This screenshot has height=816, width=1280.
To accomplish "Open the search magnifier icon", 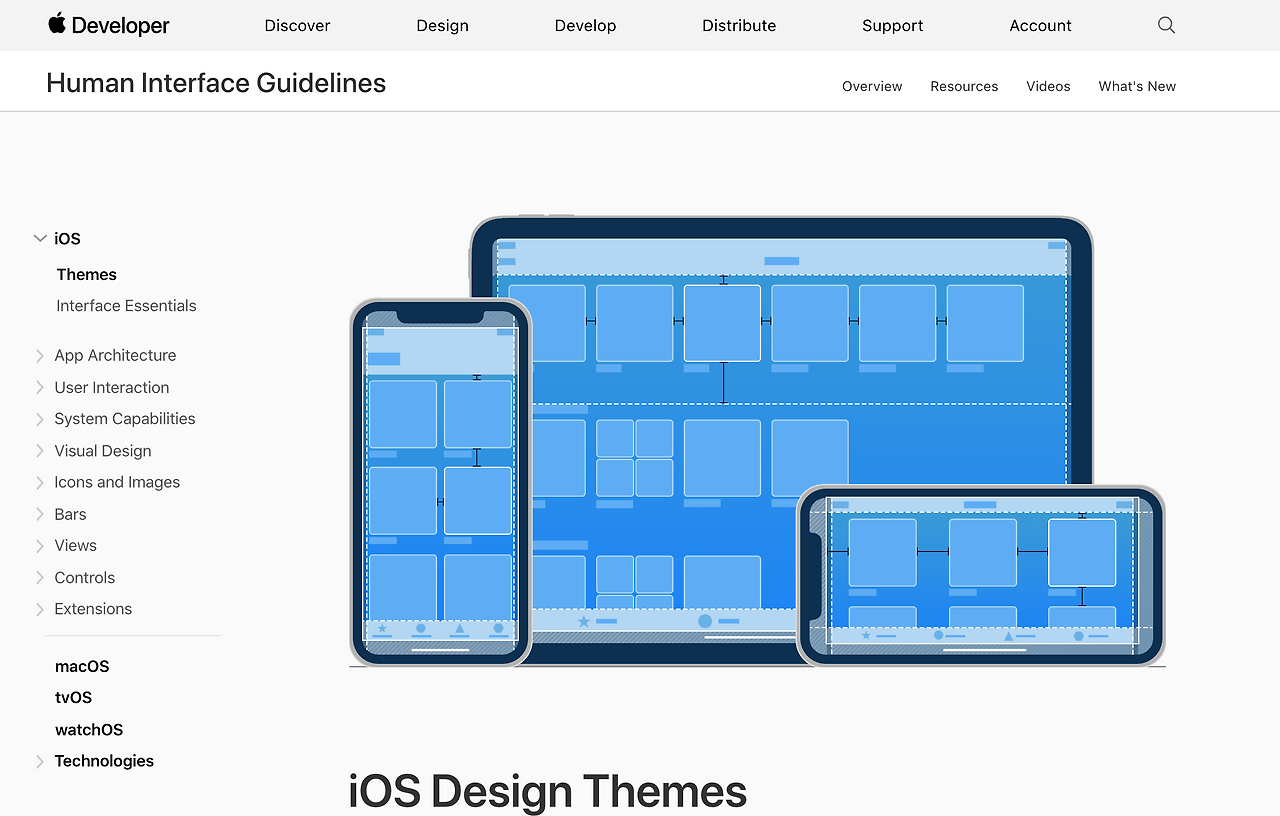I will tap(1166, 25).
